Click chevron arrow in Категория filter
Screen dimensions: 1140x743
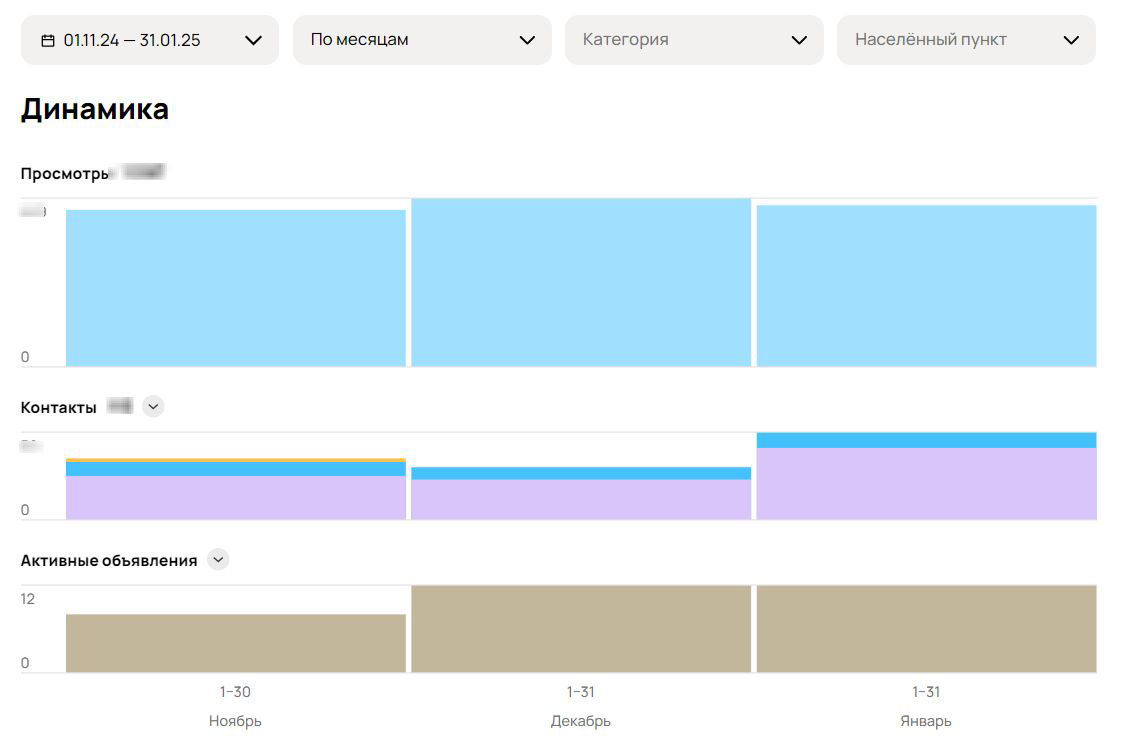tap(799, 40)
